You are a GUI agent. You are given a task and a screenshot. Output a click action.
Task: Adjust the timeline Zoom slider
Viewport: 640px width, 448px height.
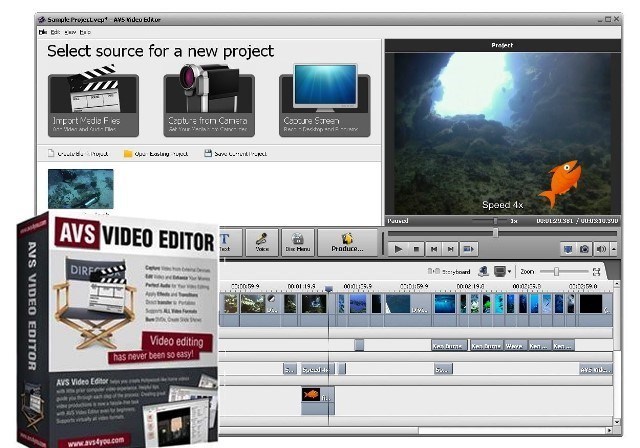point(556,272)
